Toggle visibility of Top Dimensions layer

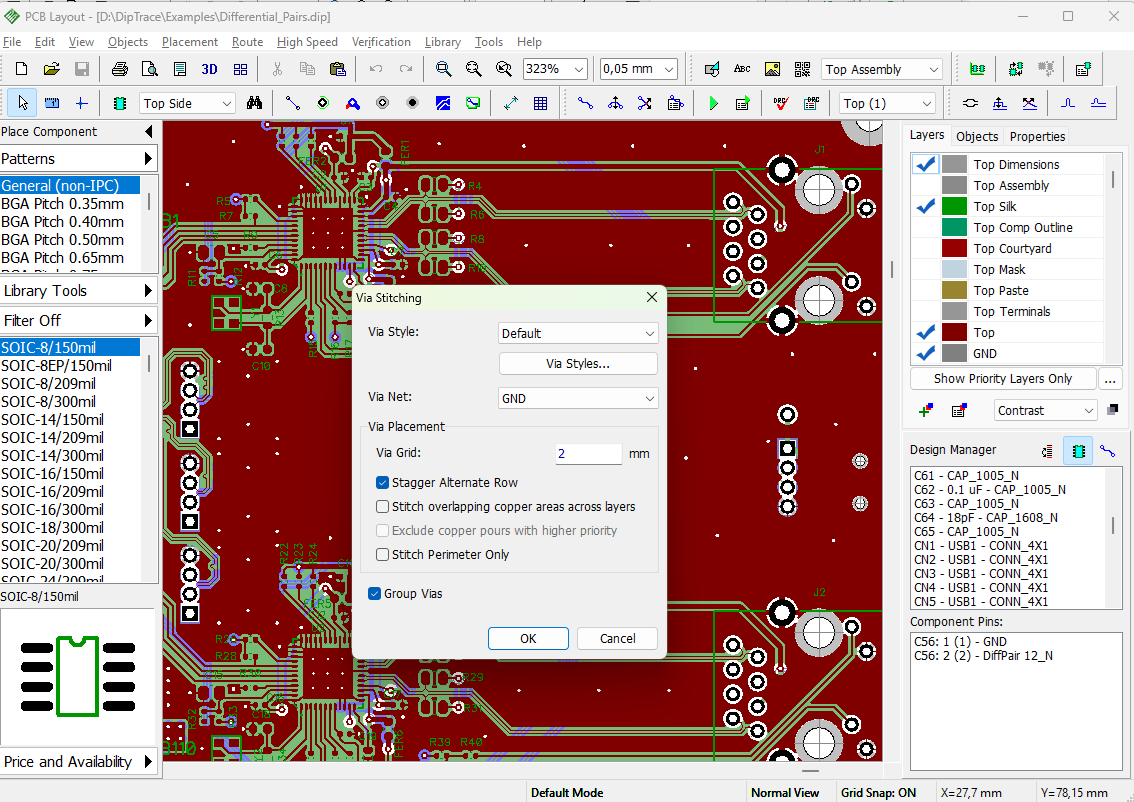925,164
